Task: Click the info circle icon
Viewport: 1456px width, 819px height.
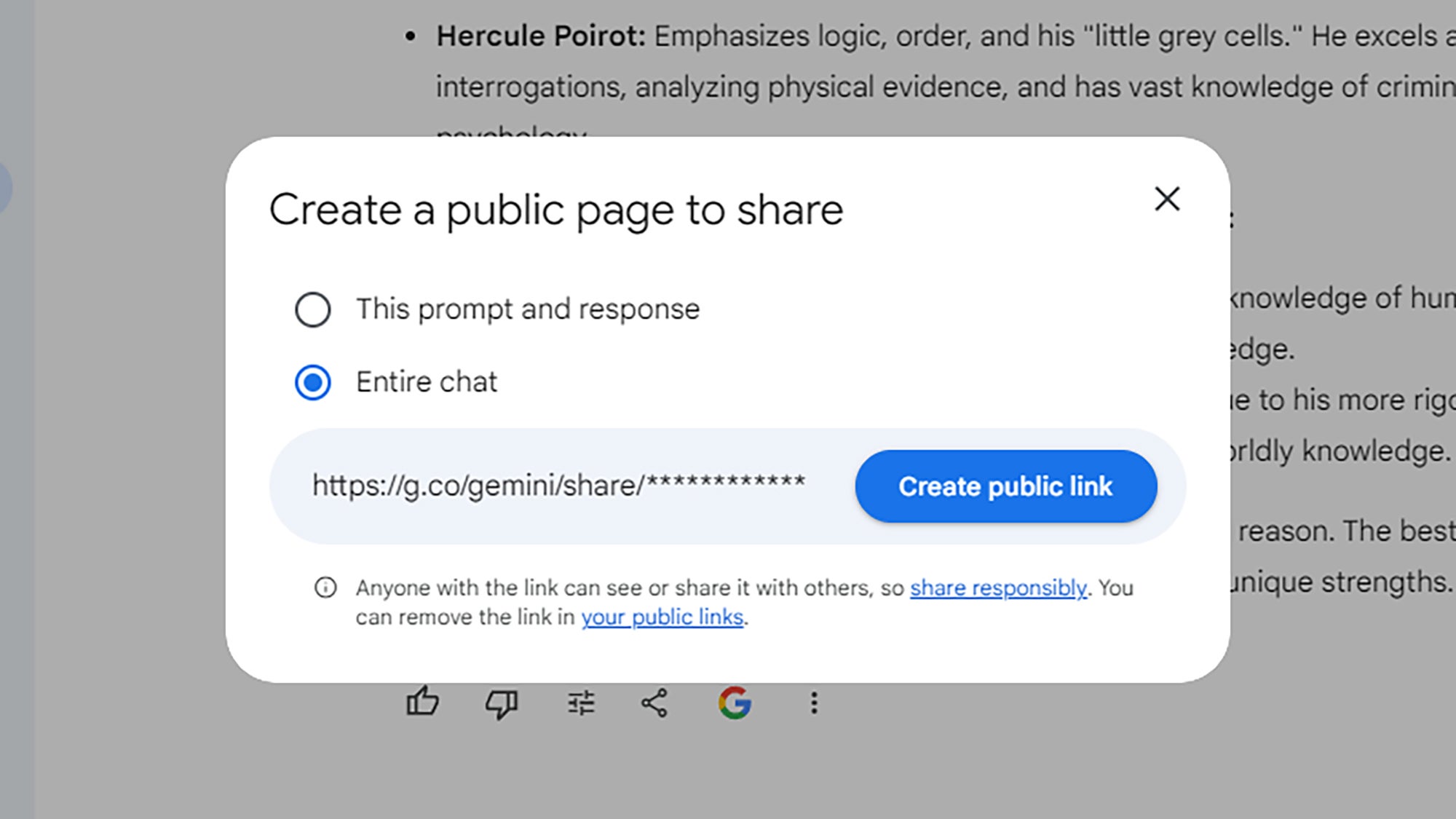Action: 325,587
